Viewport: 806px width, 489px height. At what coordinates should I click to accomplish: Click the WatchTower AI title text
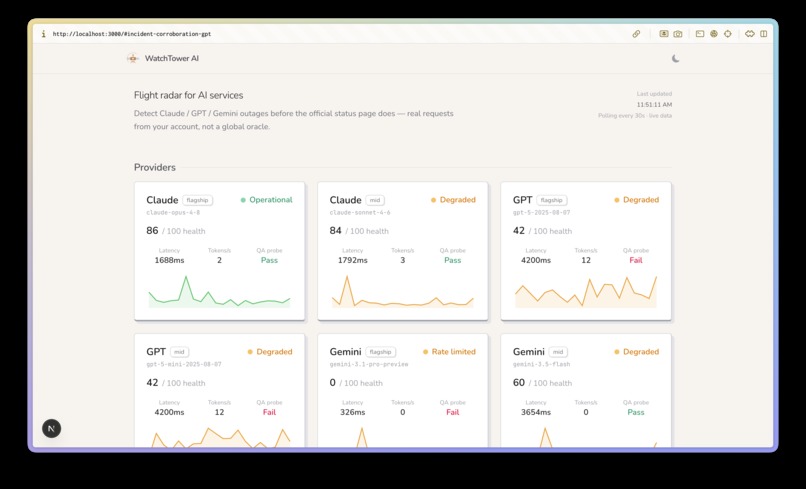point(172,58)
